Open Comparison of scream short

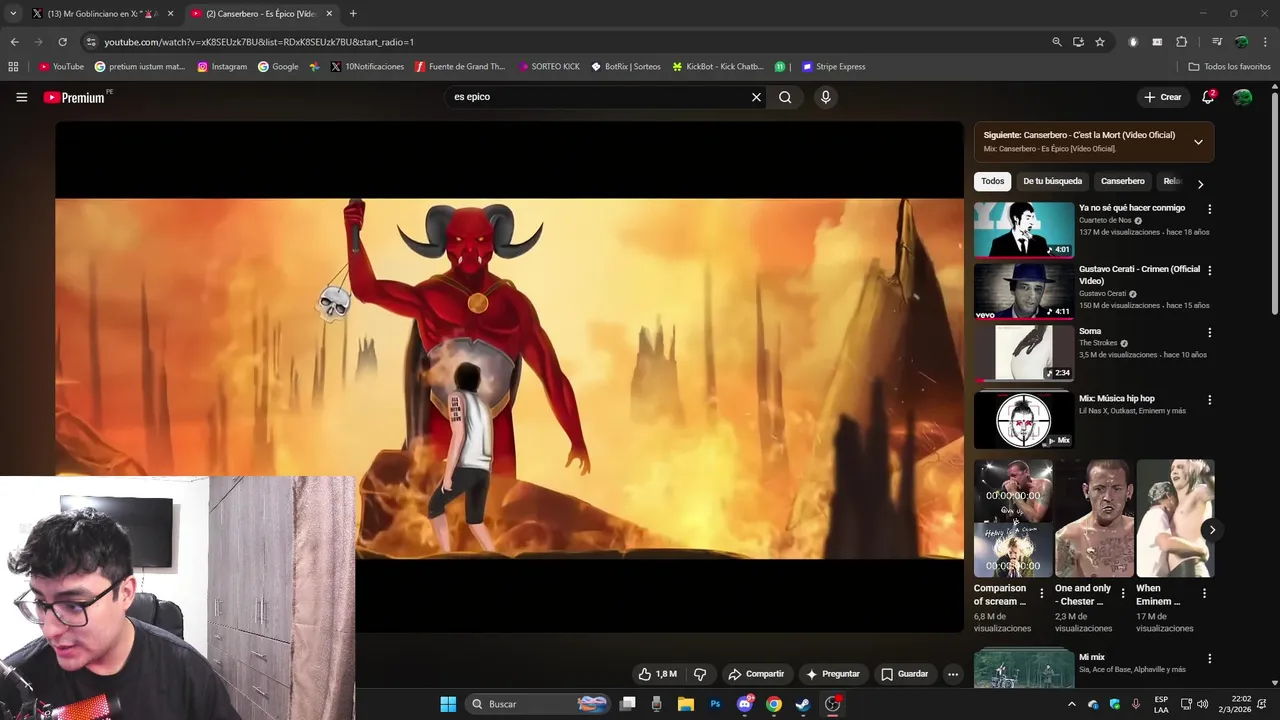pos(1013,518)
